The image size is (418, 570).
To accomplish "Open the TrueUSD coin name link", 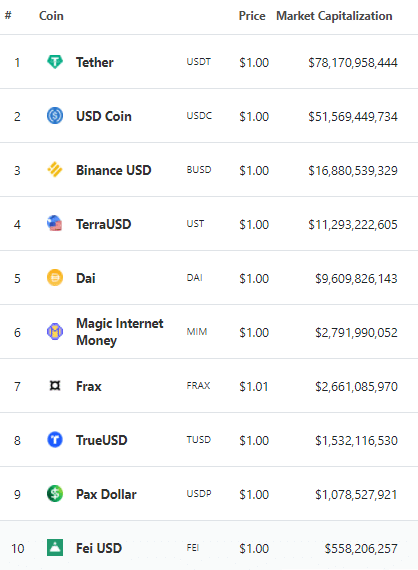I will (x=101, y=440).
